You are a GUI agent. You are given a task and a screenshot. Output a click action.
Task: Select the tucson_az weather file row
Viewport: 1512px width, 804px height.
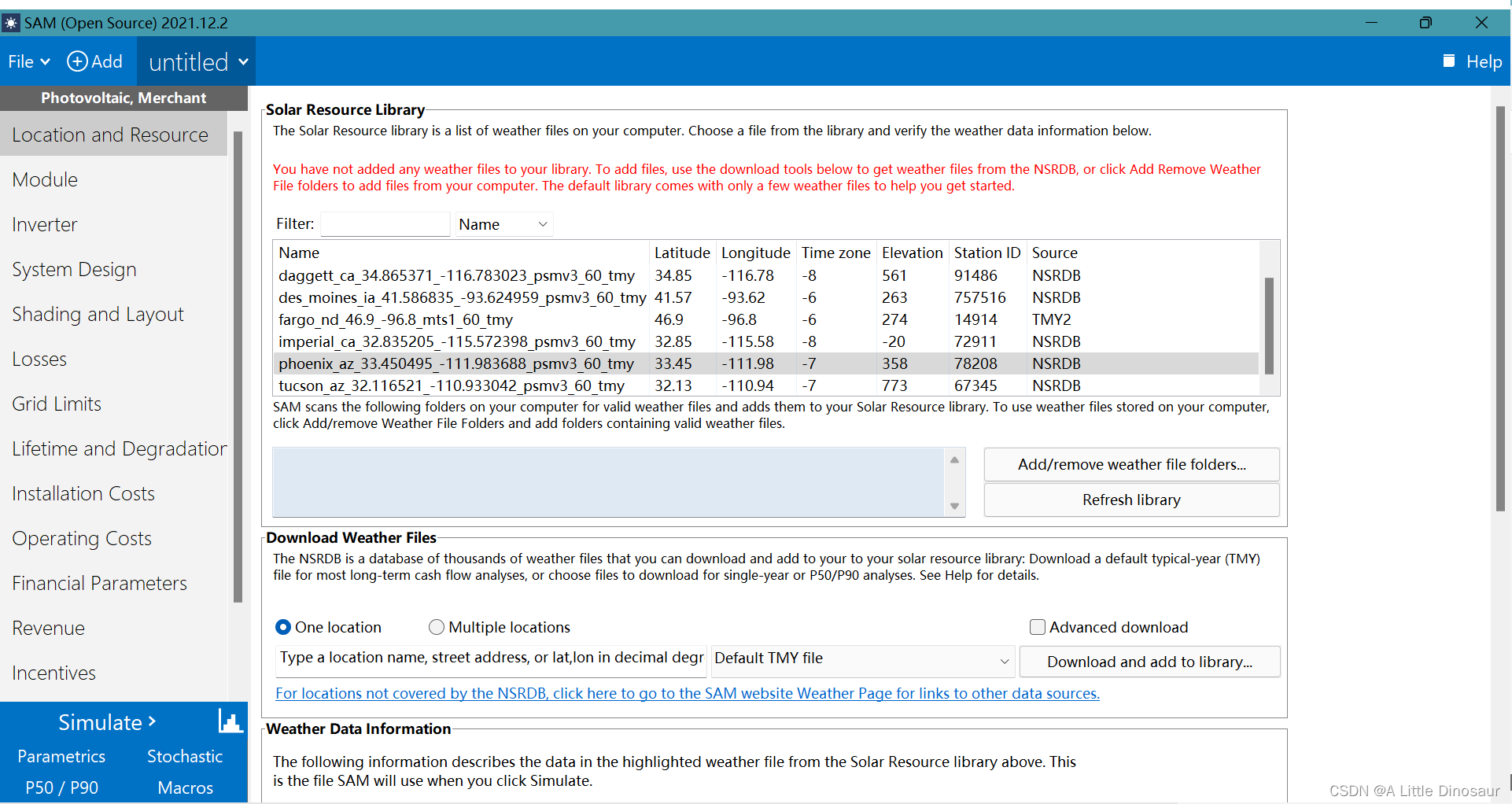[766, 385]
